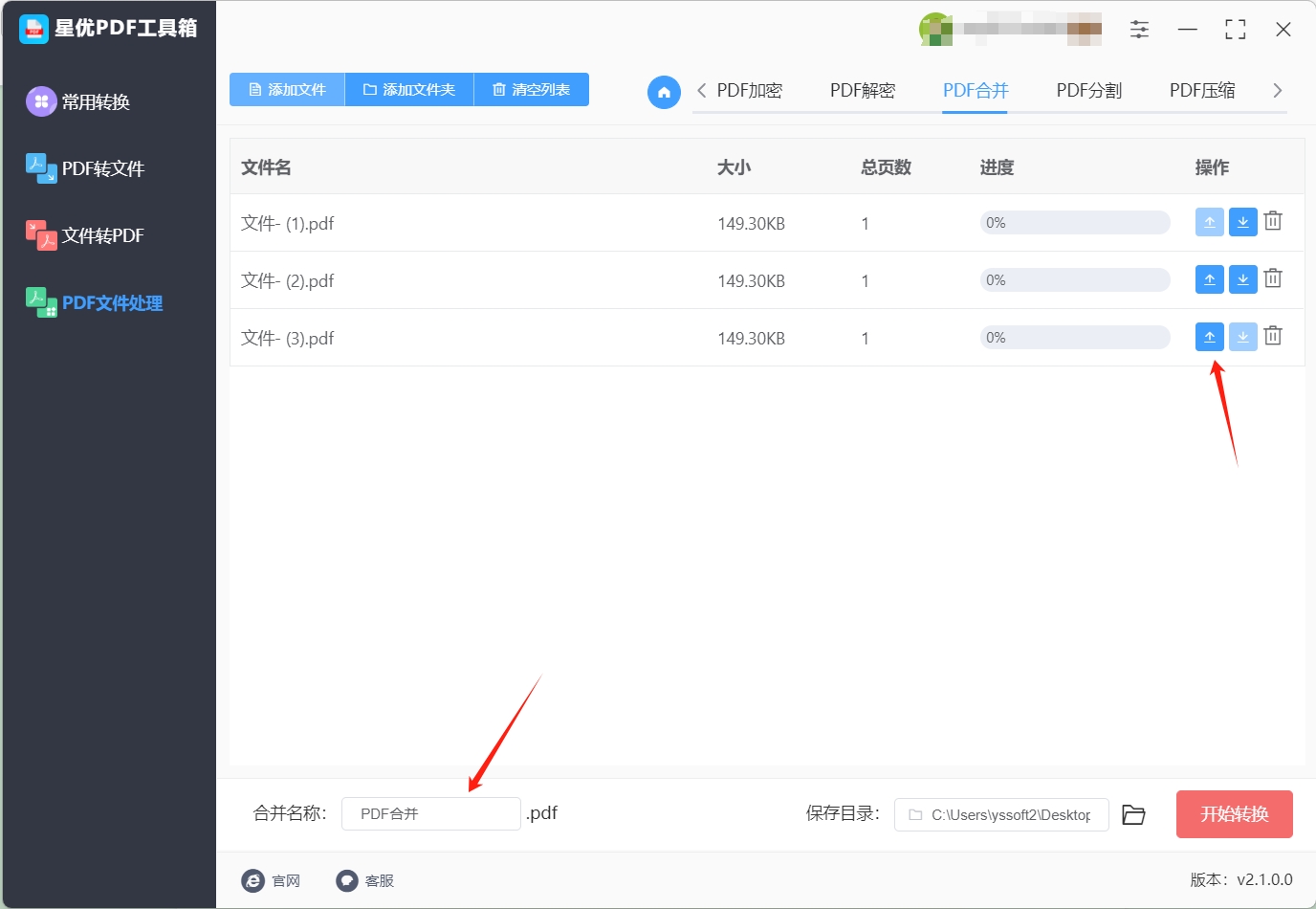The width and height of the screenshot is (1316, 909).
Task: Click 添加文件 button
Action: point(287,89)
